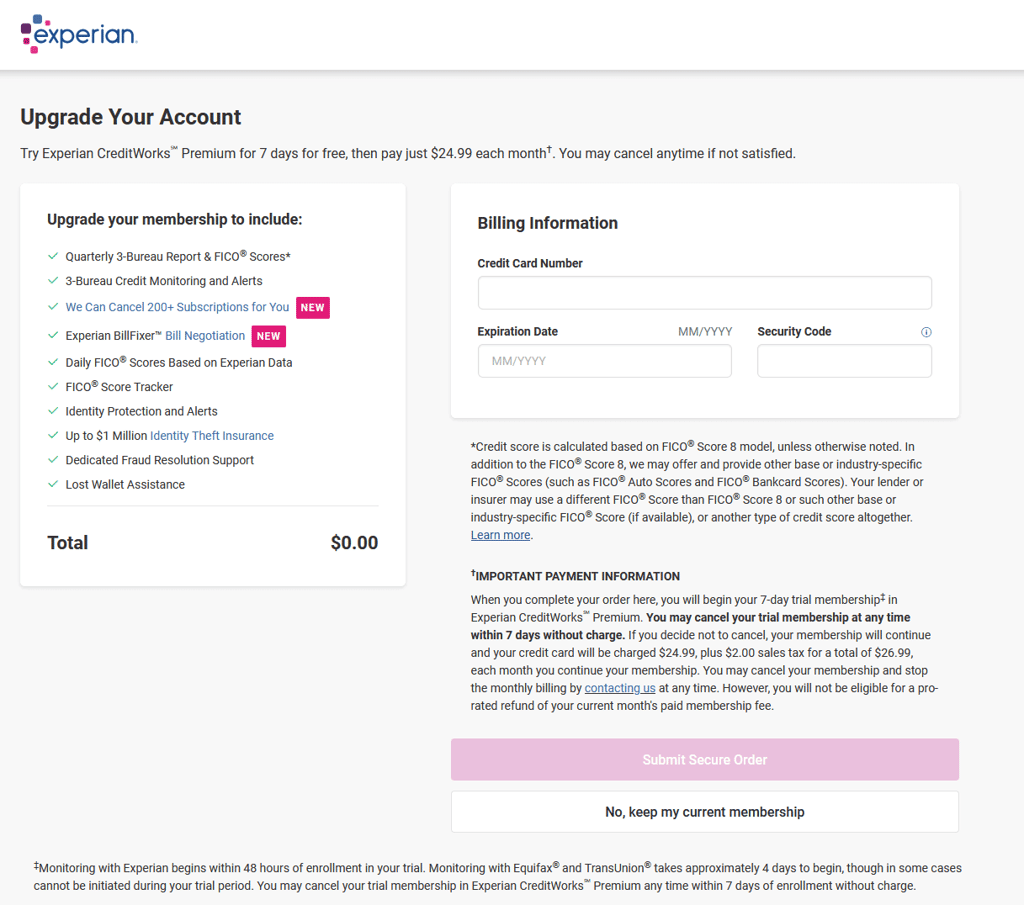Click the Billing Information heading
Viewport: 1024px width, 905px height.
pyautogui.click(x=547, y=223)
